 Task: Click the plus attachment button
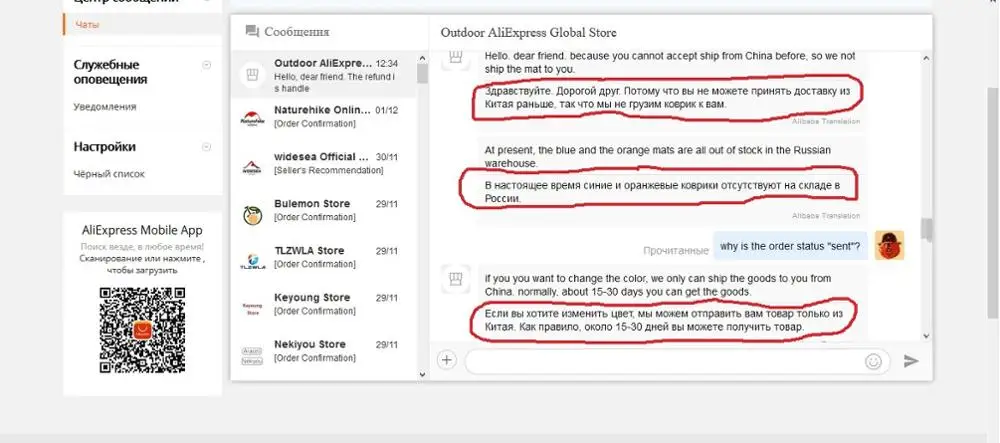point(446,360)
